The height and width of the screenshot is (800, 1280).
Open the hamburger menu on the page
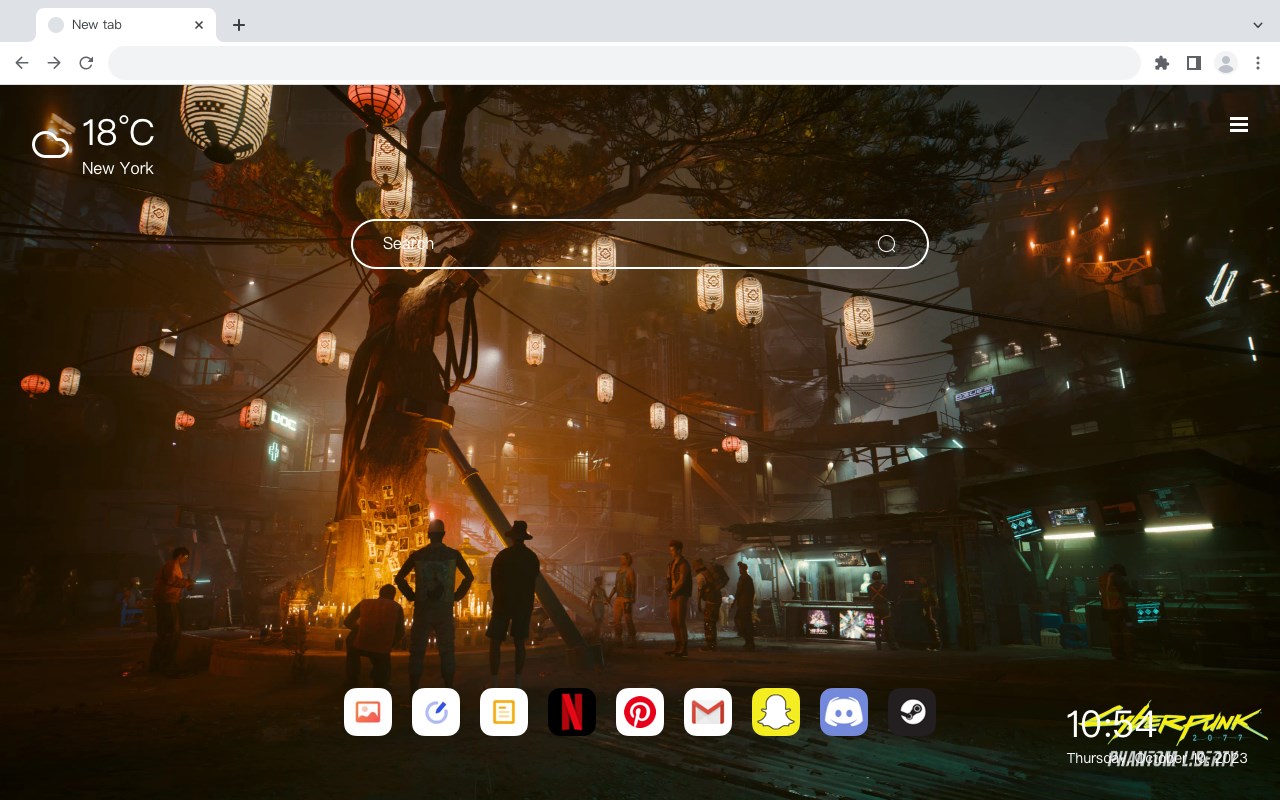(1239, 125)
